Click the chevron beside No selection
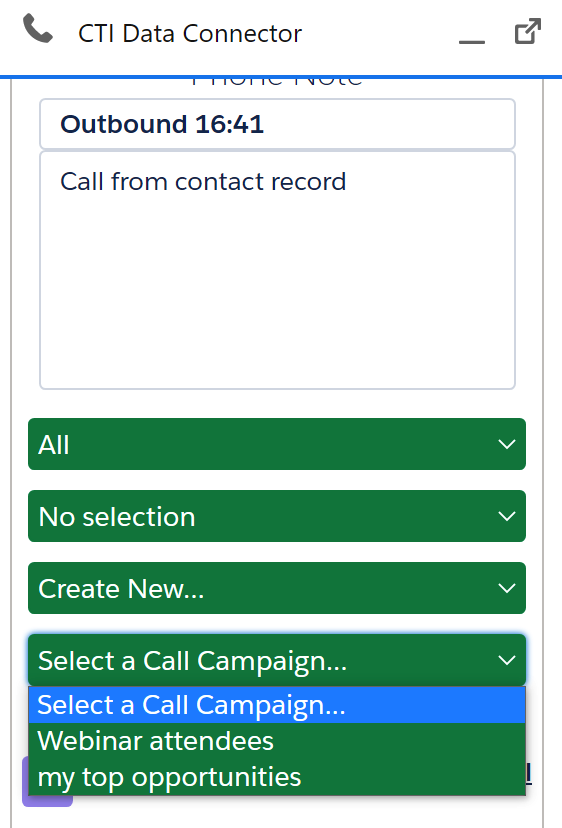Viewport: 562px width, 828px height. click(507, 516)
